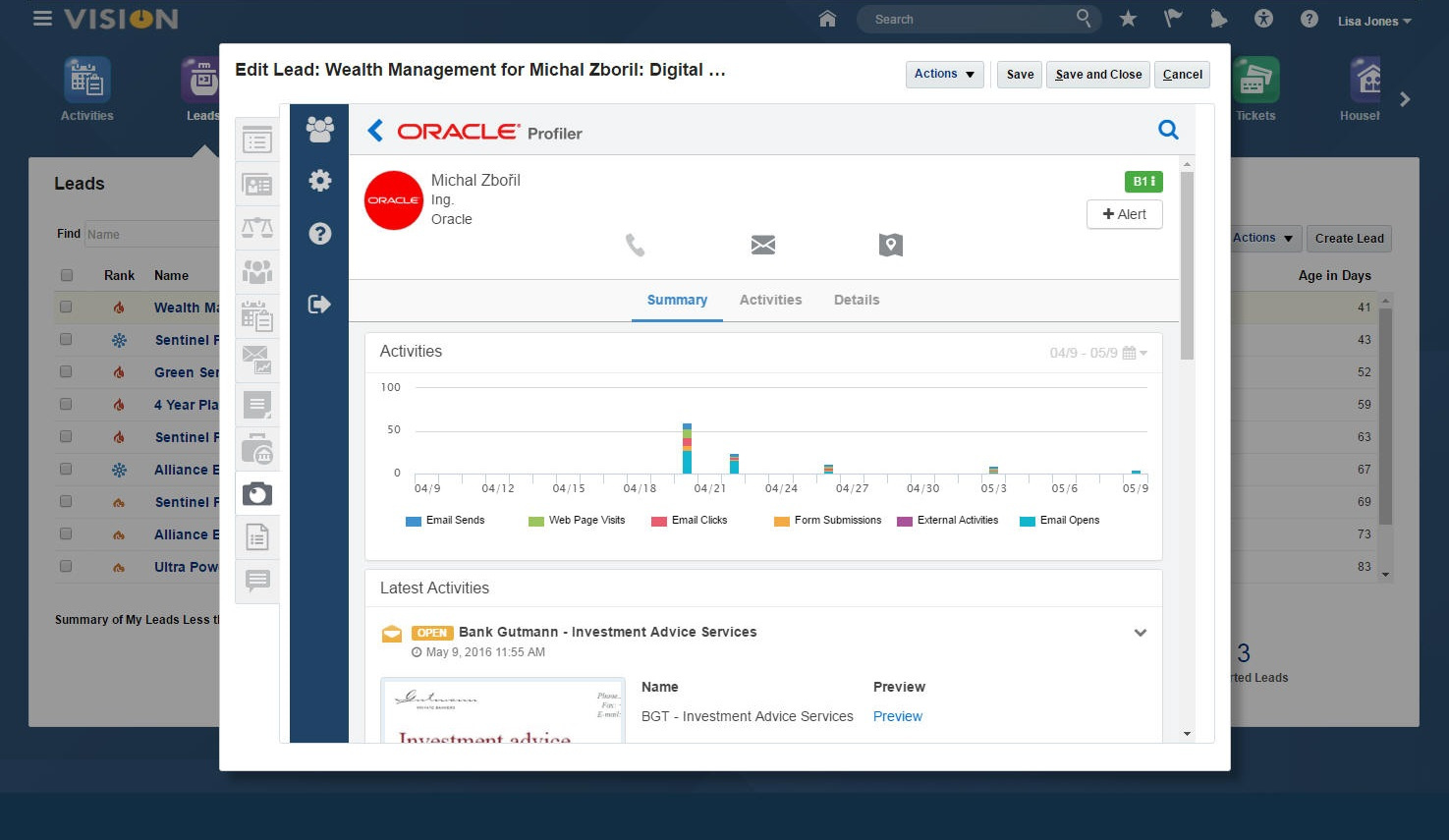The image size is (1449, 840).
Task: Check the box for the lead aged 73 days
Action: (x=66, y=534)
